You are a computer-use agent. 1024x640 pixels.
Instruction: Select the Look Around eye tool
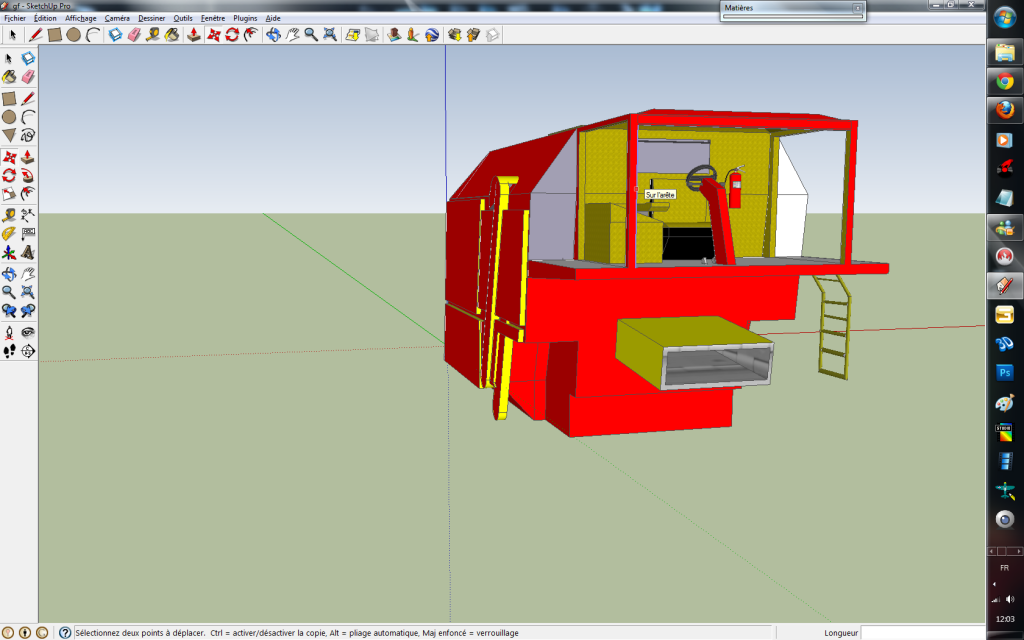pos(27,332)
